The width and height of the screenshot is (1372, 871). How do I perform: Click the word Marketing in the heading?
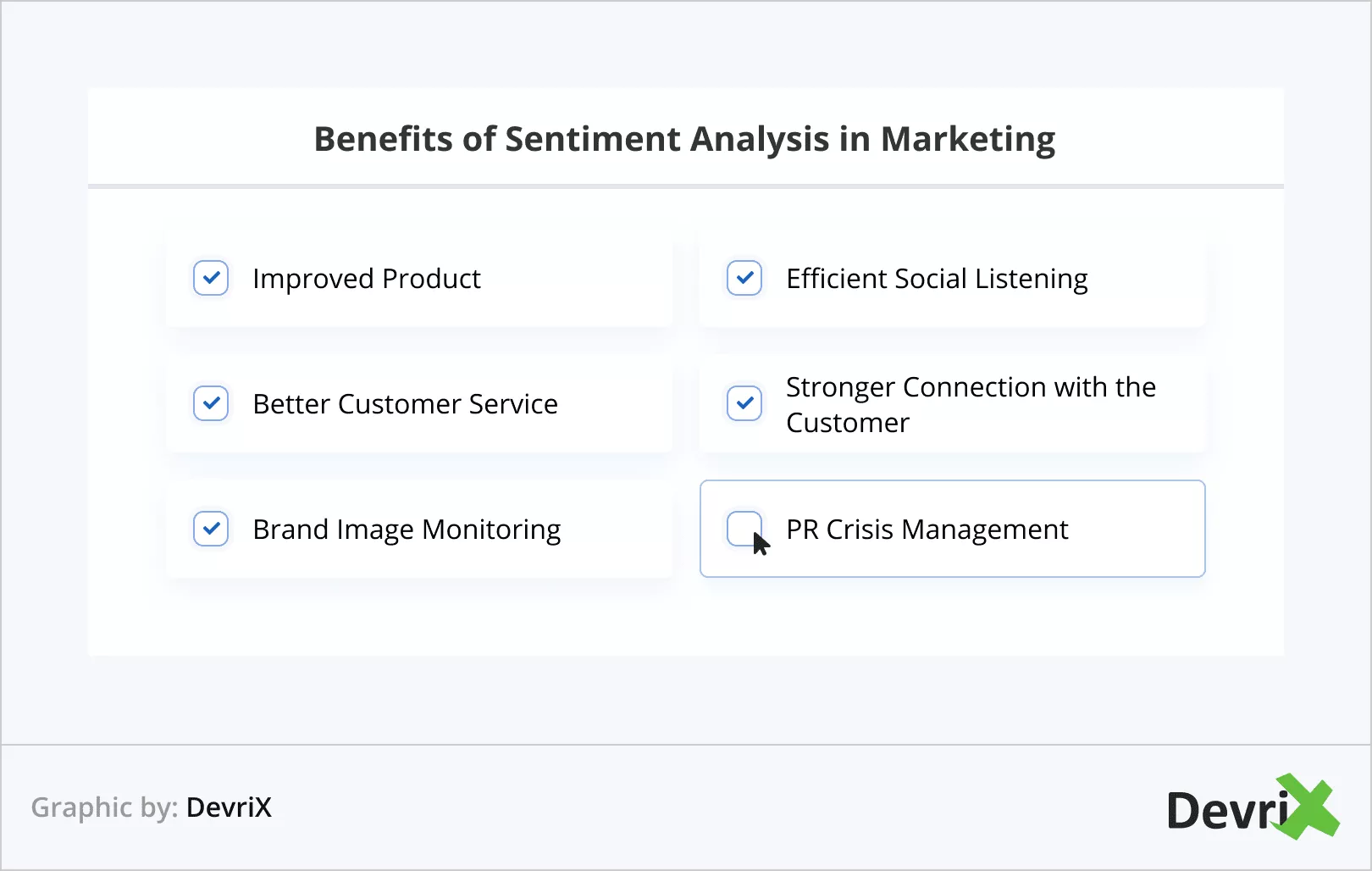[x=968, y=139]
